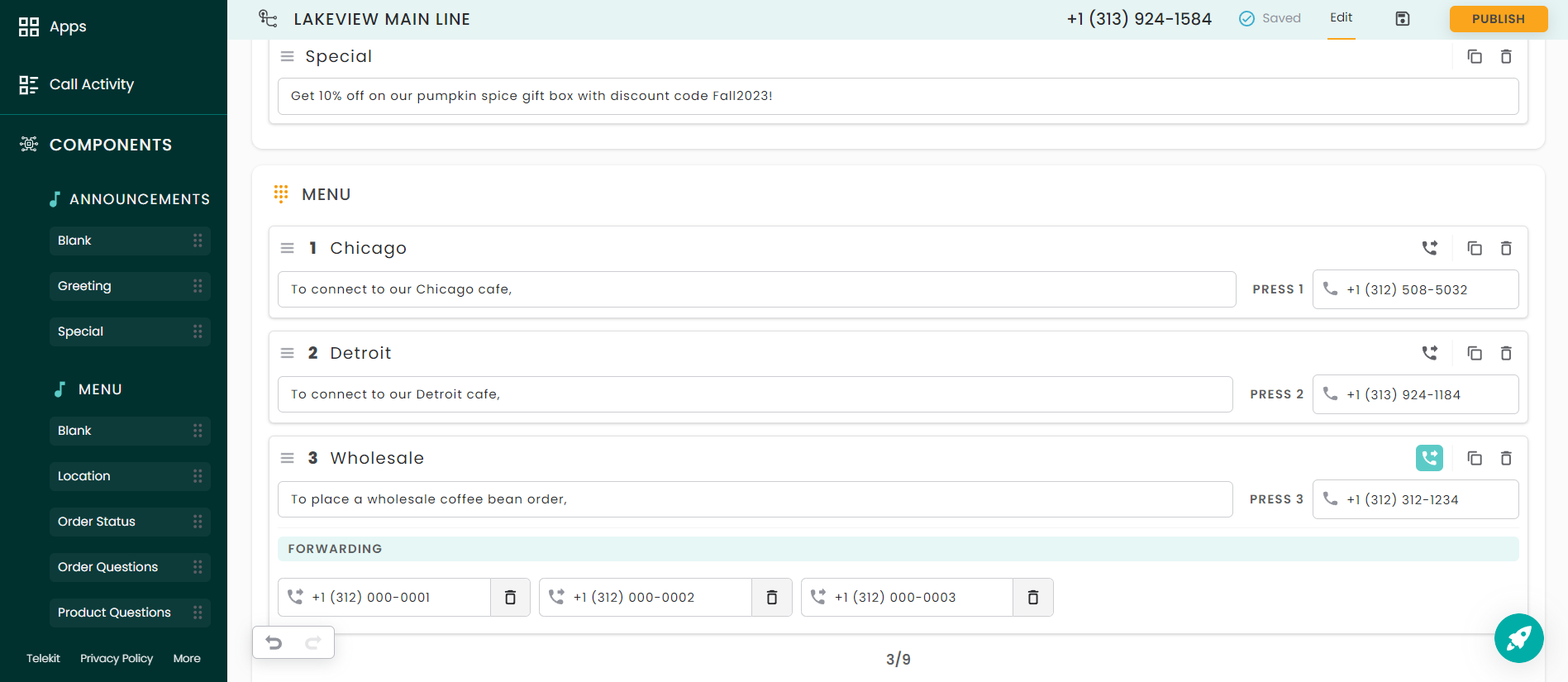Switch to the Edit tab
Image resolution: width=1568 pixels, height=682 pixels.
pos(1341,18)
